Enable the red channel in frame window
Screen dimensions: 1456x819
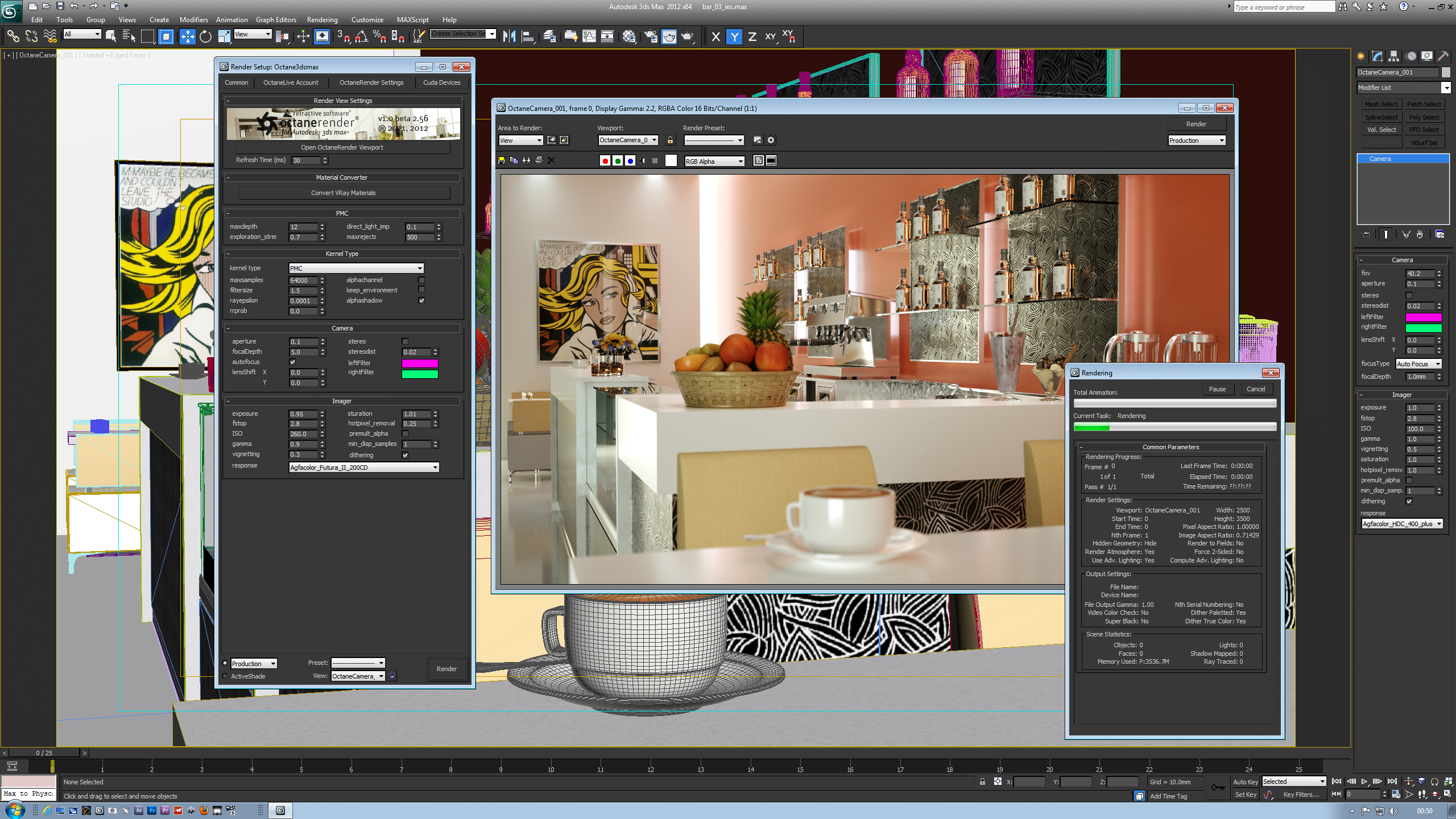click(x=605, y=161)
